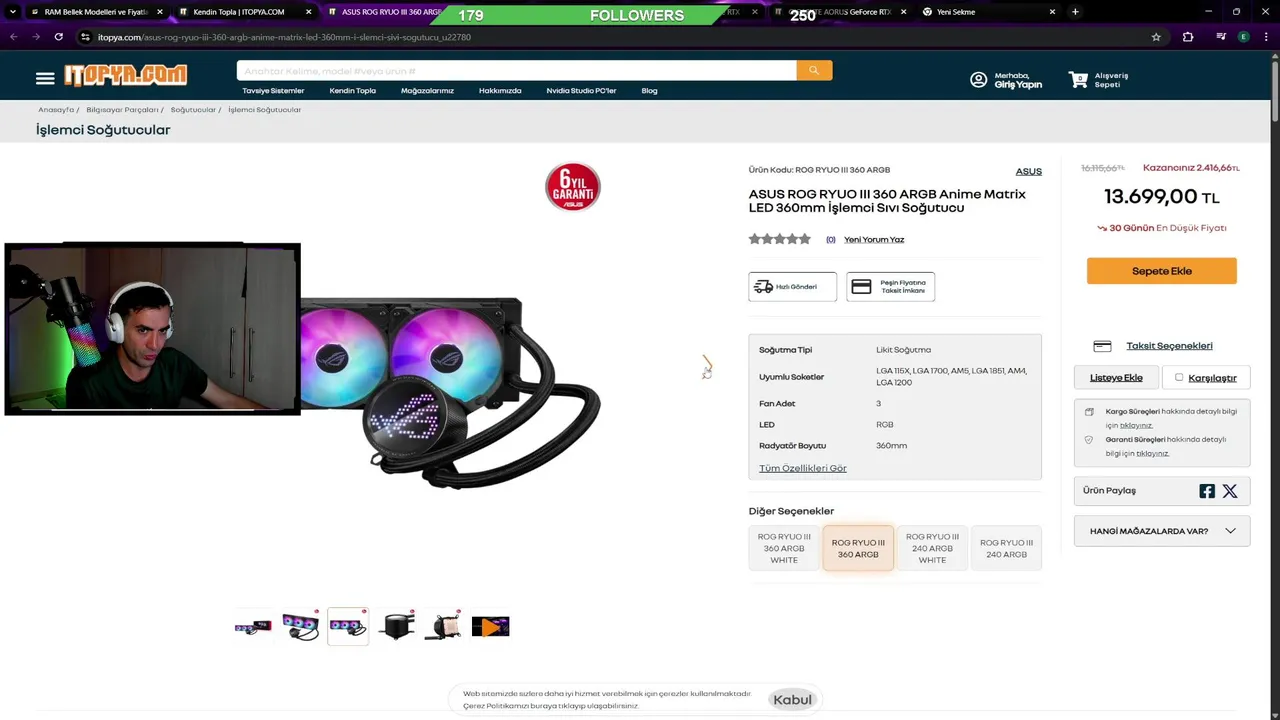Image resolution: width=1280 pixels, height=720 pixels.
Task: Click the 6 Yıl Garanti badge
Action: tap(573, 187)
